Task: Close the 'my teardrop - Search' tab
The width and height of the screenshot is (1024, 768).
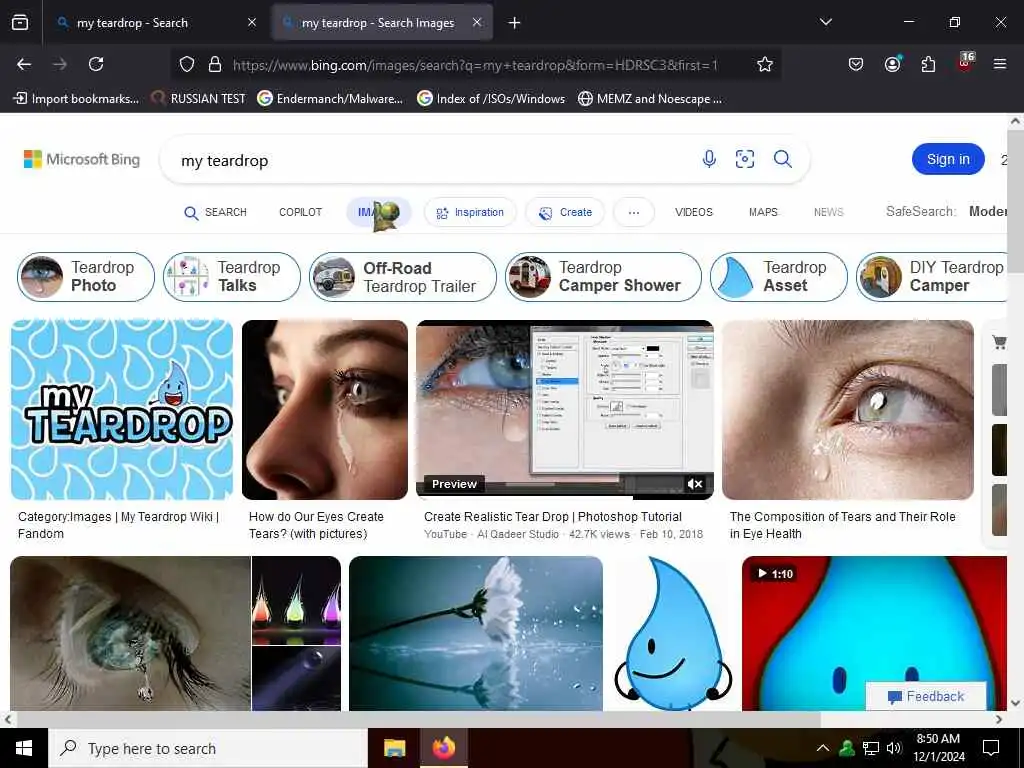Action: pyautogui.click(x=252, y=22)
